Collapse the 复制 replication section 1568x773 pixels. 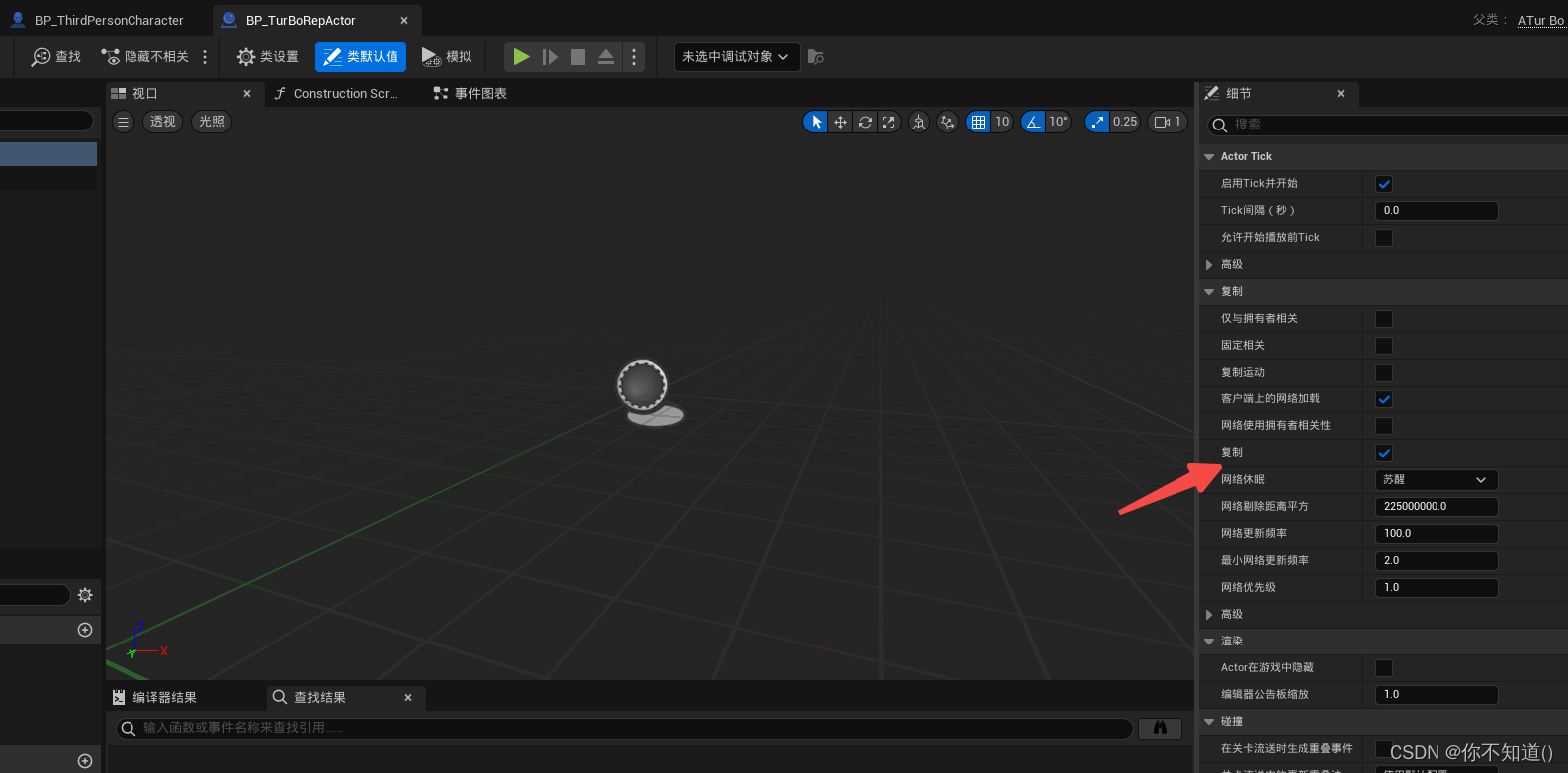click(1209, 292)
